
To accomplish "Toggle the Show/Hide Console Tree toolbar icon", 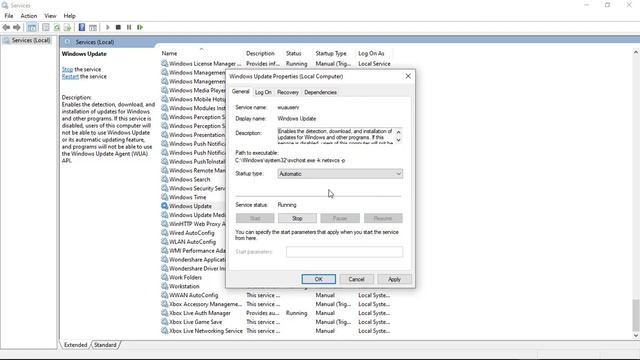I will click(32, 27).
